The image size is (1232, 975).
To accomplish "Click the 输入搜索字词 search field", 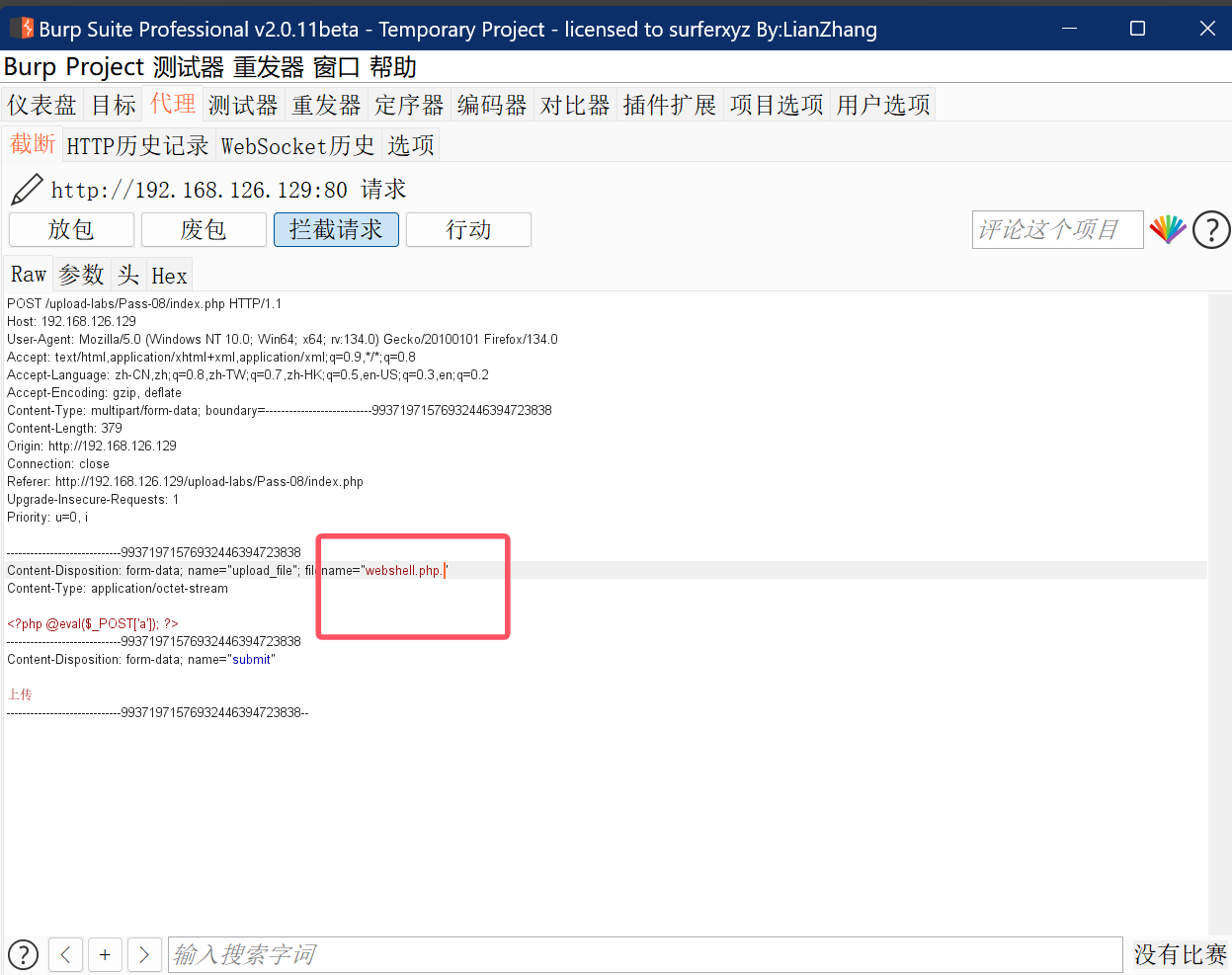I will (645, 954).
